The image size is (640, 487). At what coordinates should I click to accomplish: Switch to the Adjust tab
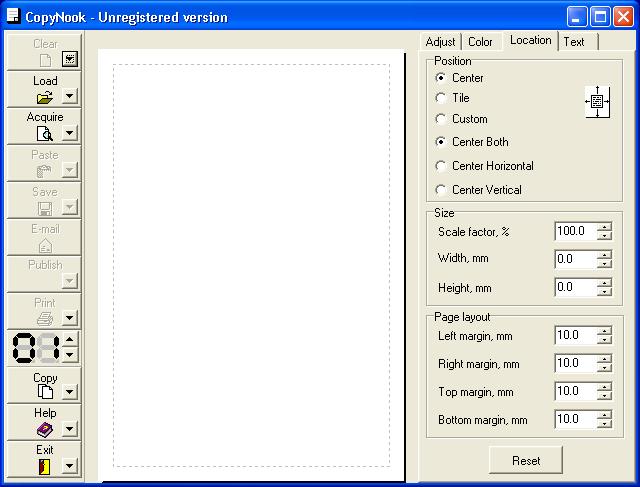click(440, 42)
